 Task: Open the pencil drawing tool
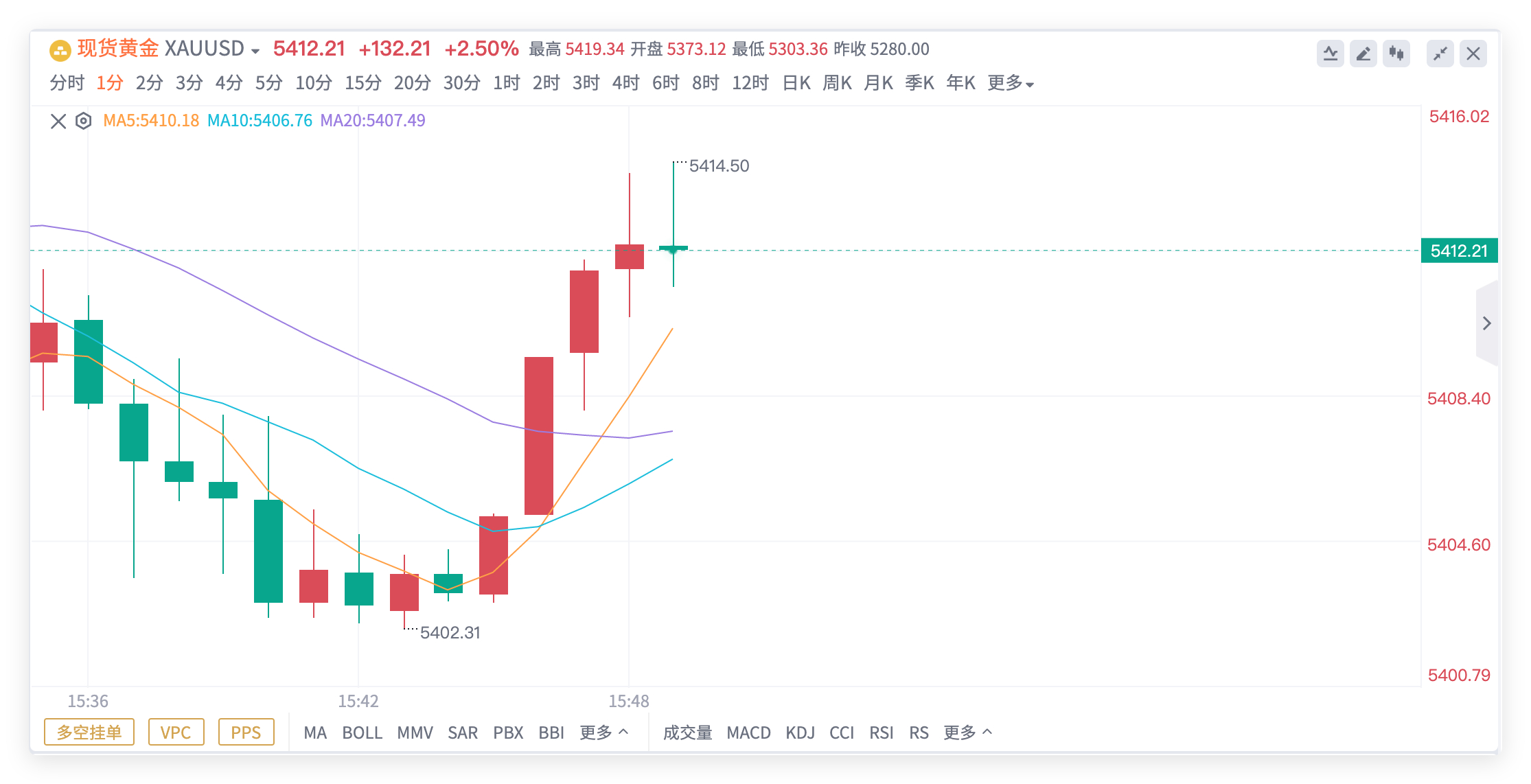coord(1363,54)
